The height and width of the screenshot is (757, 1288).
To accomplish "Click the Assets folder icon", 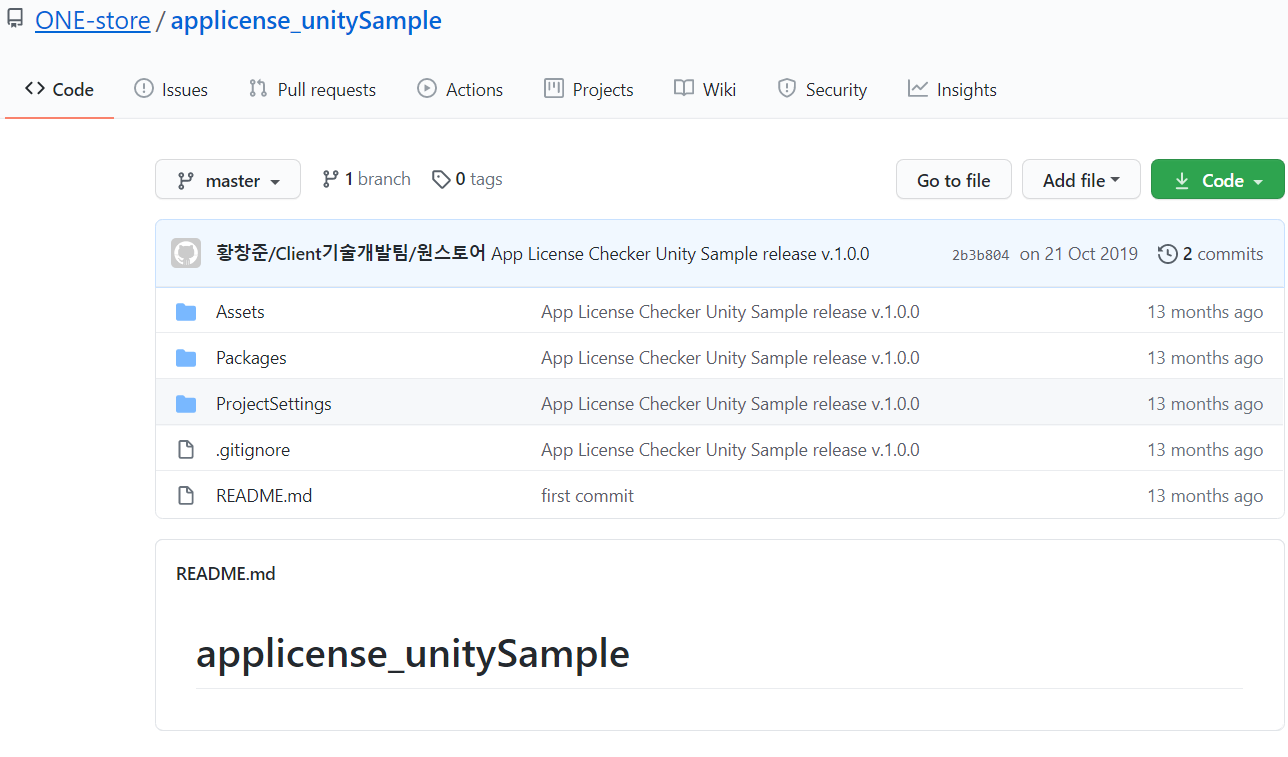I will [186, 312].
